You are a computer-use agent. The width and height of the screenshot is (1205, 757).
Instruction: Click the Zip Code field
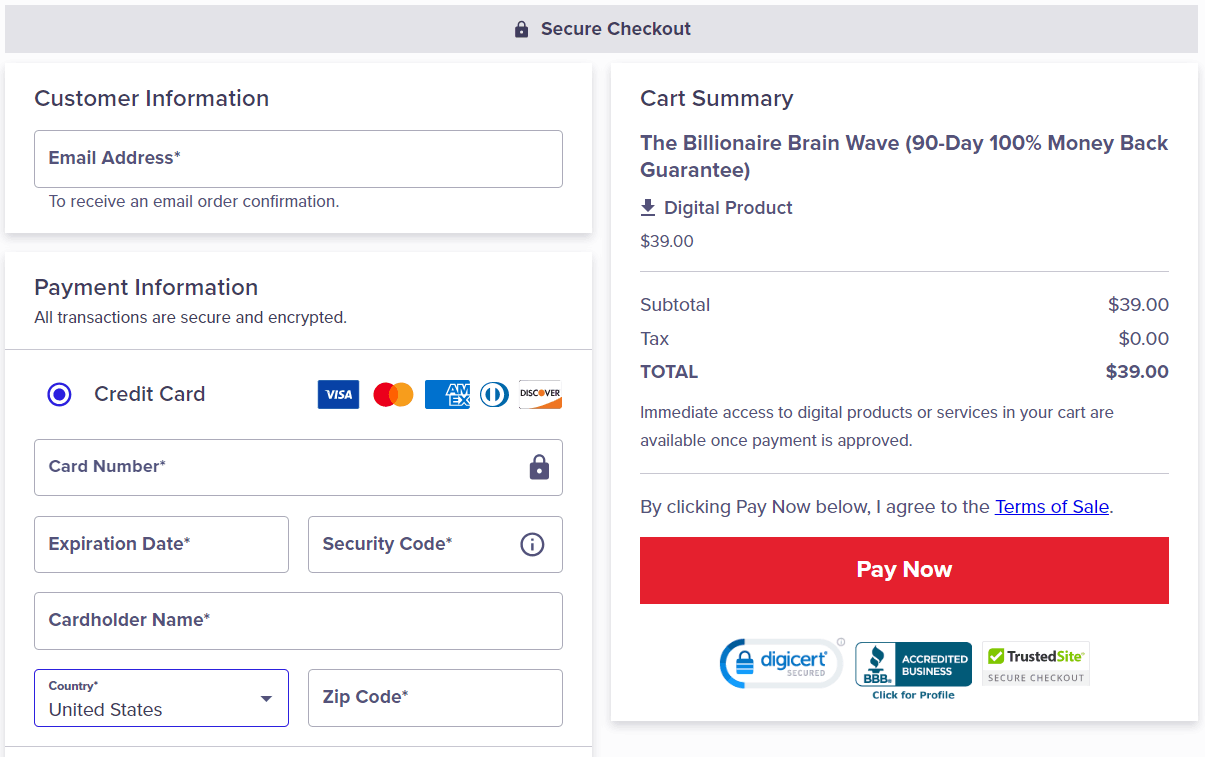(435, 698)
